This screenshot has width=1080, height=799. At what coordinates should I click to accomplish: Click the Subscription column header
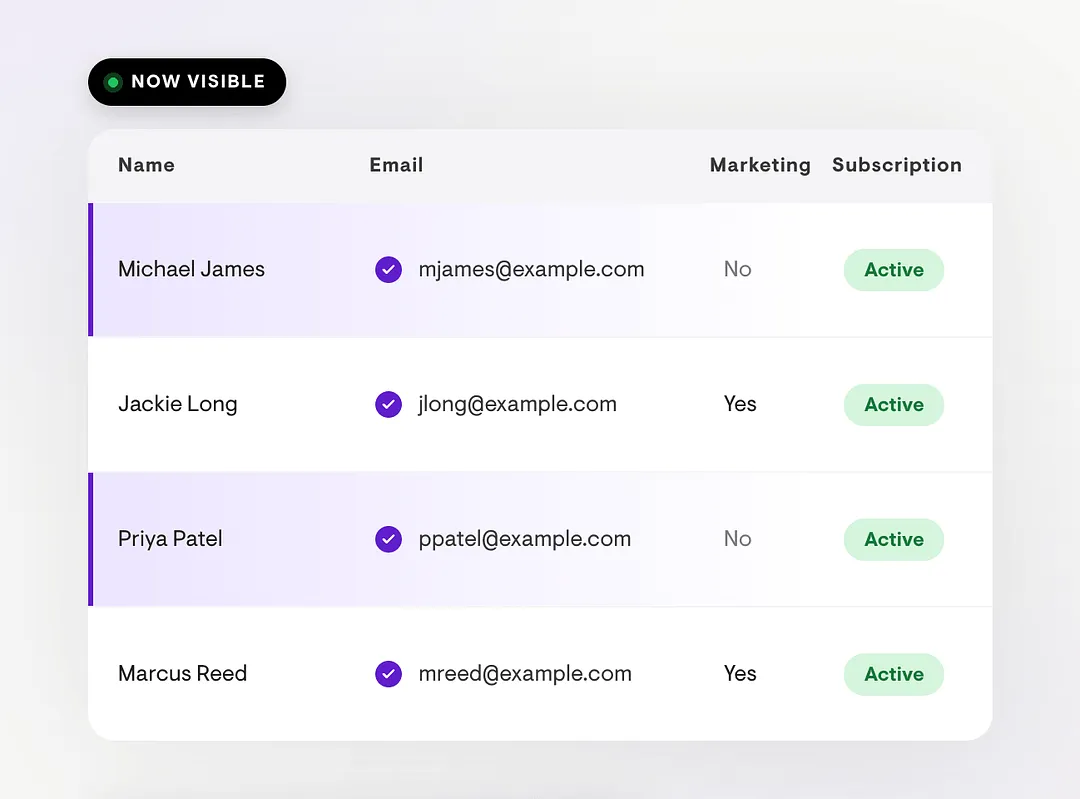click(x=897, y=165)
